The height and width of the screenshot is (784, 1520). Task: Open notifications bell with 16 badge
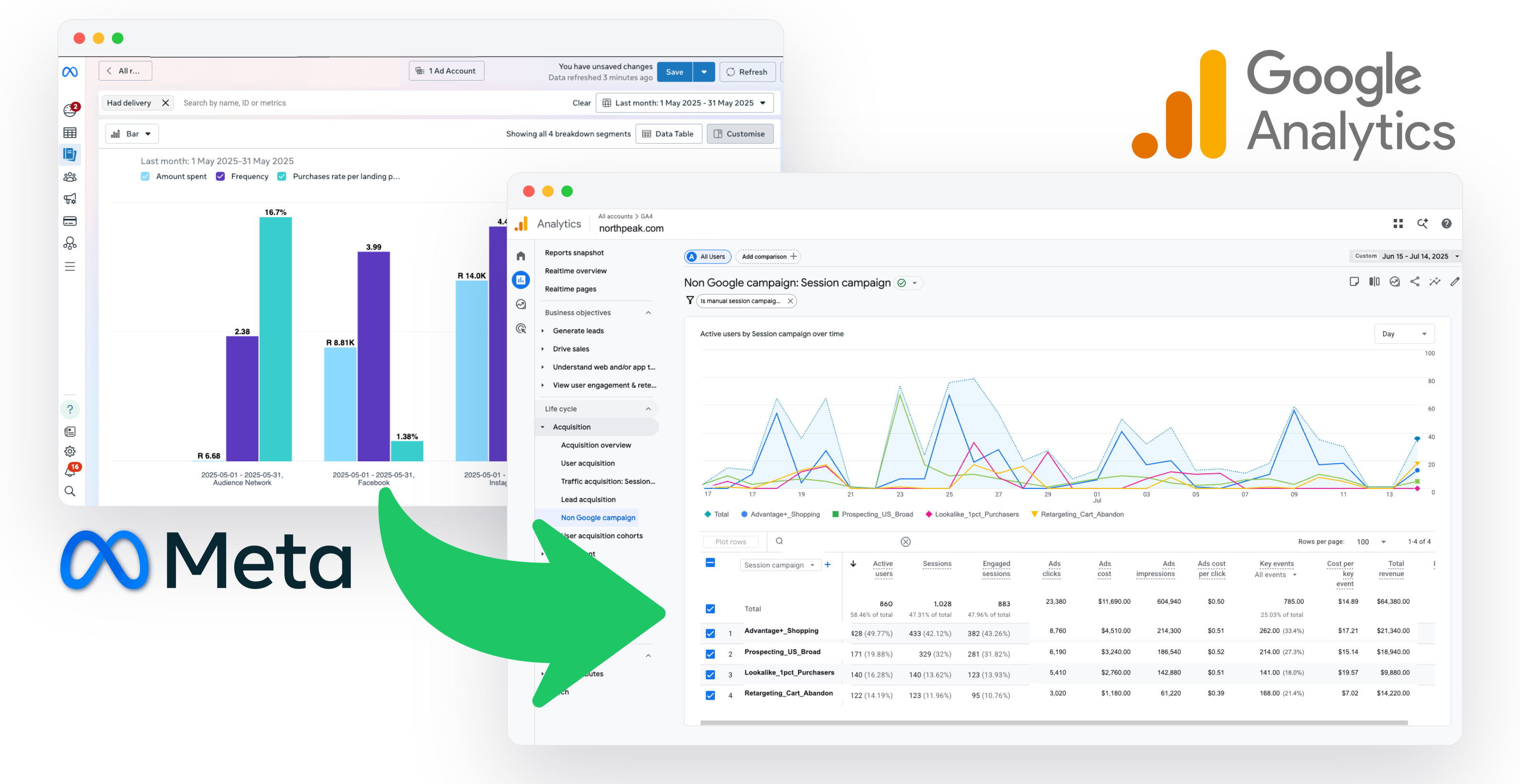[71, 470]
